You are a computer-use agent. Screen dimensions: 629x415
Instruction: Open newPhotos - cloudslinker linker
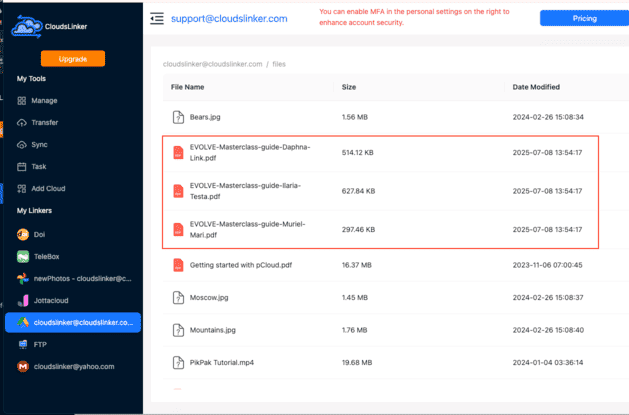(82, 278)
